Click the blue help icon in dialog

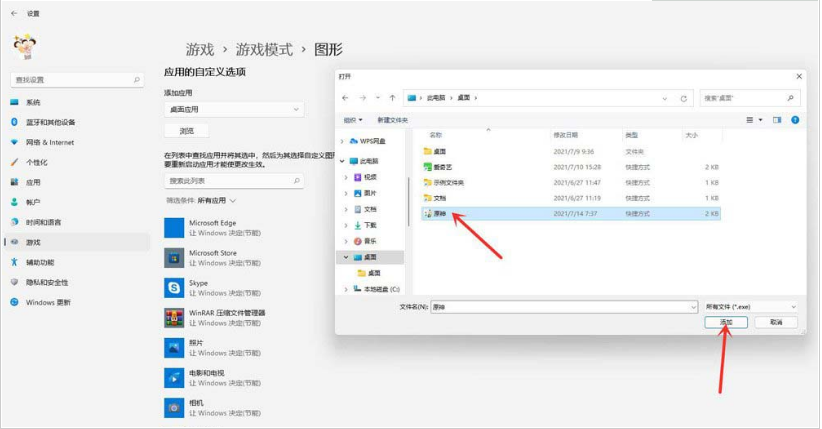point(795,120)
